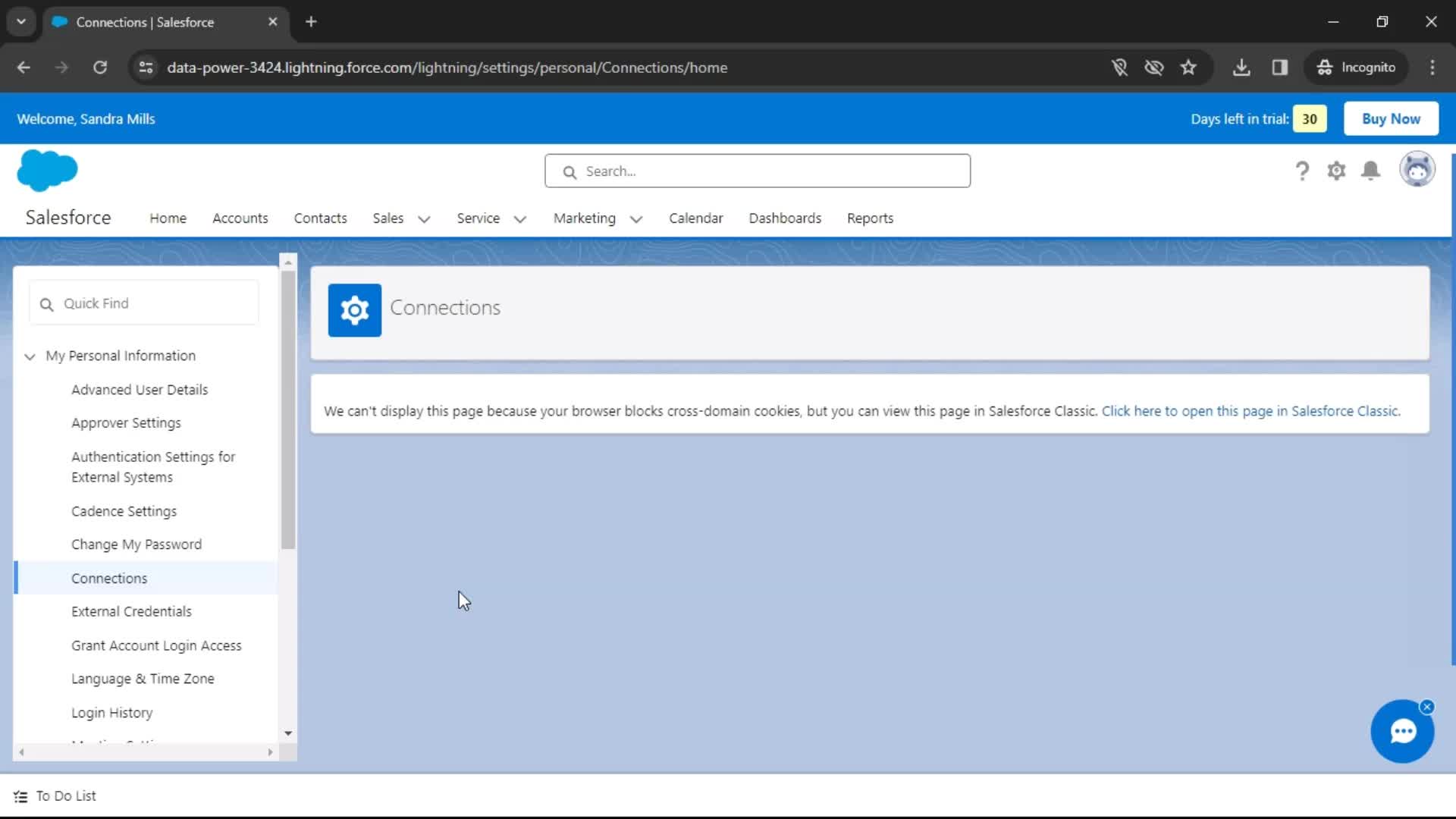This screenshot has height=819, width=1456.
Task: Click the sidebar horizontal scroll-right arrow
Action: pos(271,753)
